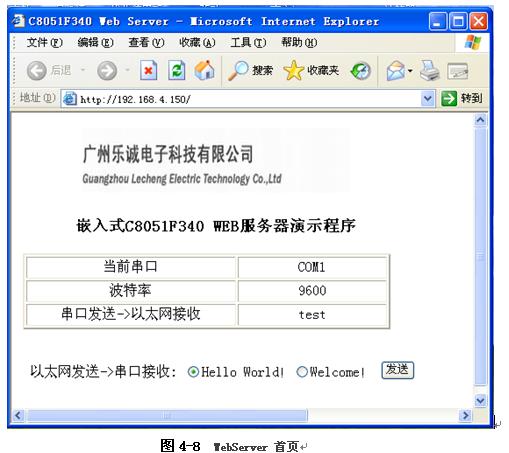The height and width of the screenshot is (453, 509).
Task: Click the 发送 button
Action: [x=398, y=370]
